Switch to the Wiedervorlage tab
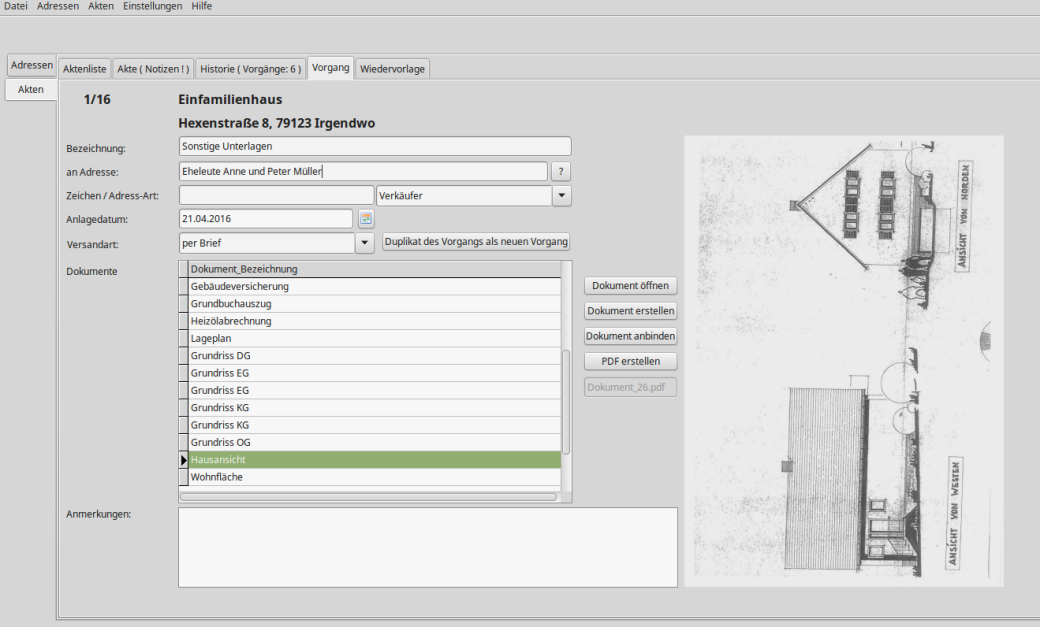 click(392, 69)
